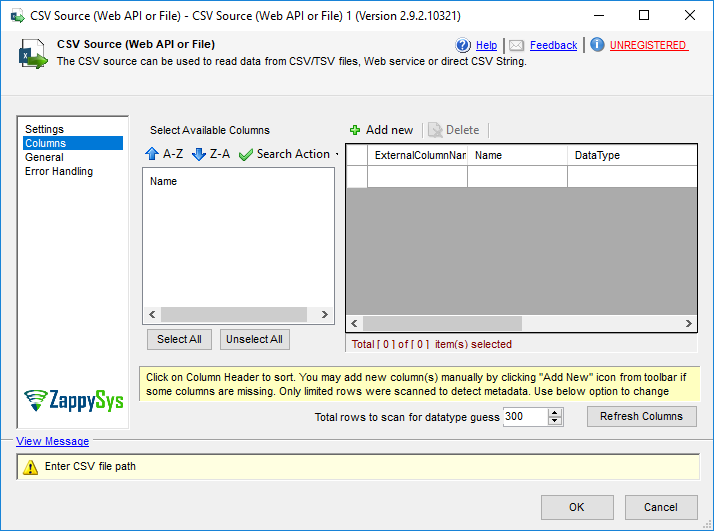Click the Search Action toolbar label
This screenshot has height=531, width=714.
click(293, 154)
